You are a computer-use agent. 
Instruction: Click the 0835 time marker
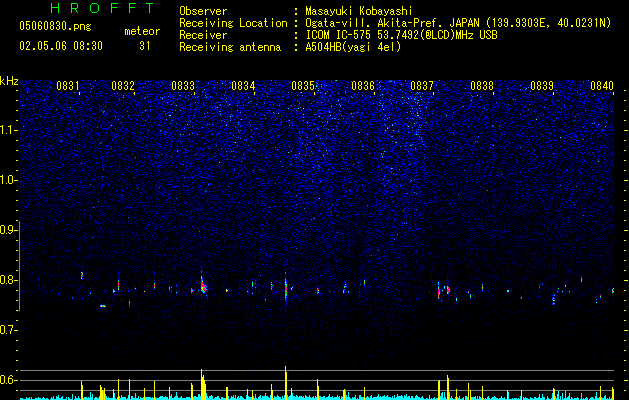[x=303, y=86]
